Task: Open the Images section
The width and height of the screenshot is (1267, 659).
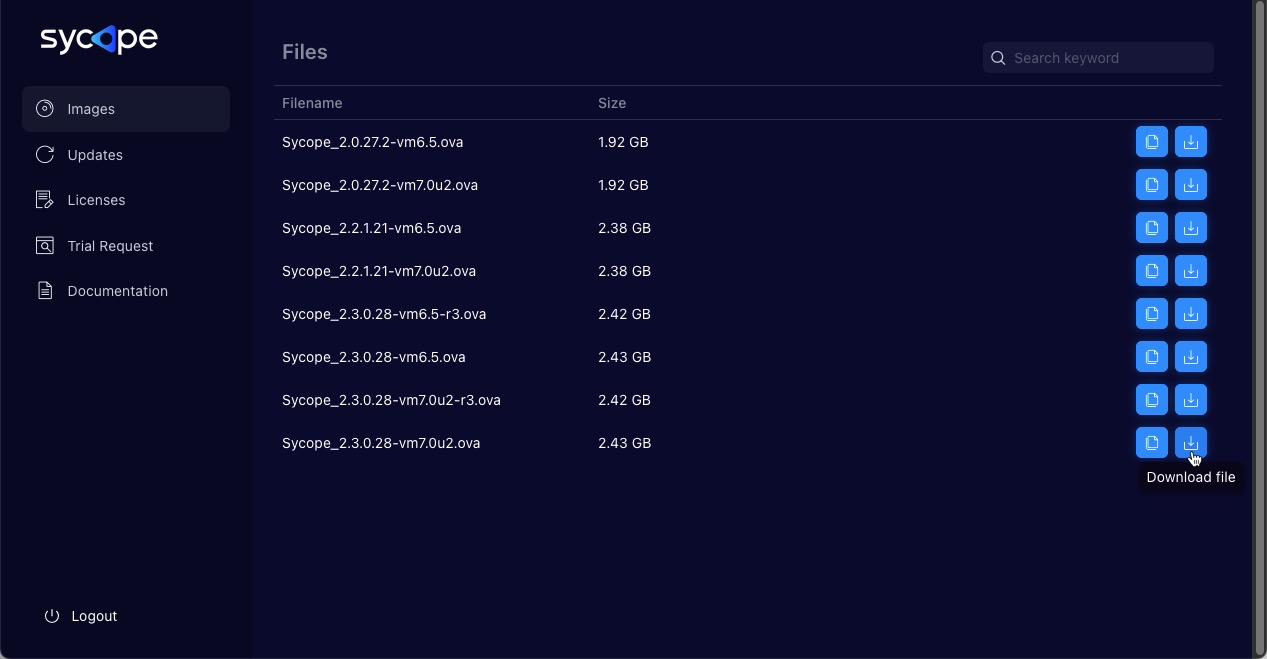Action: point(126,109)
